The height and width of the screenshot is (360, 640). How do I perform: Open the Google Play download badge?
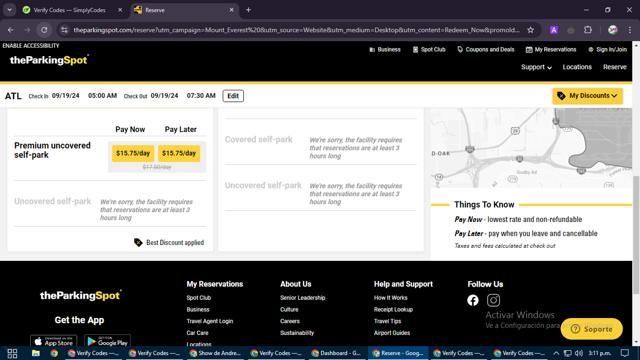tap(107, 341)
